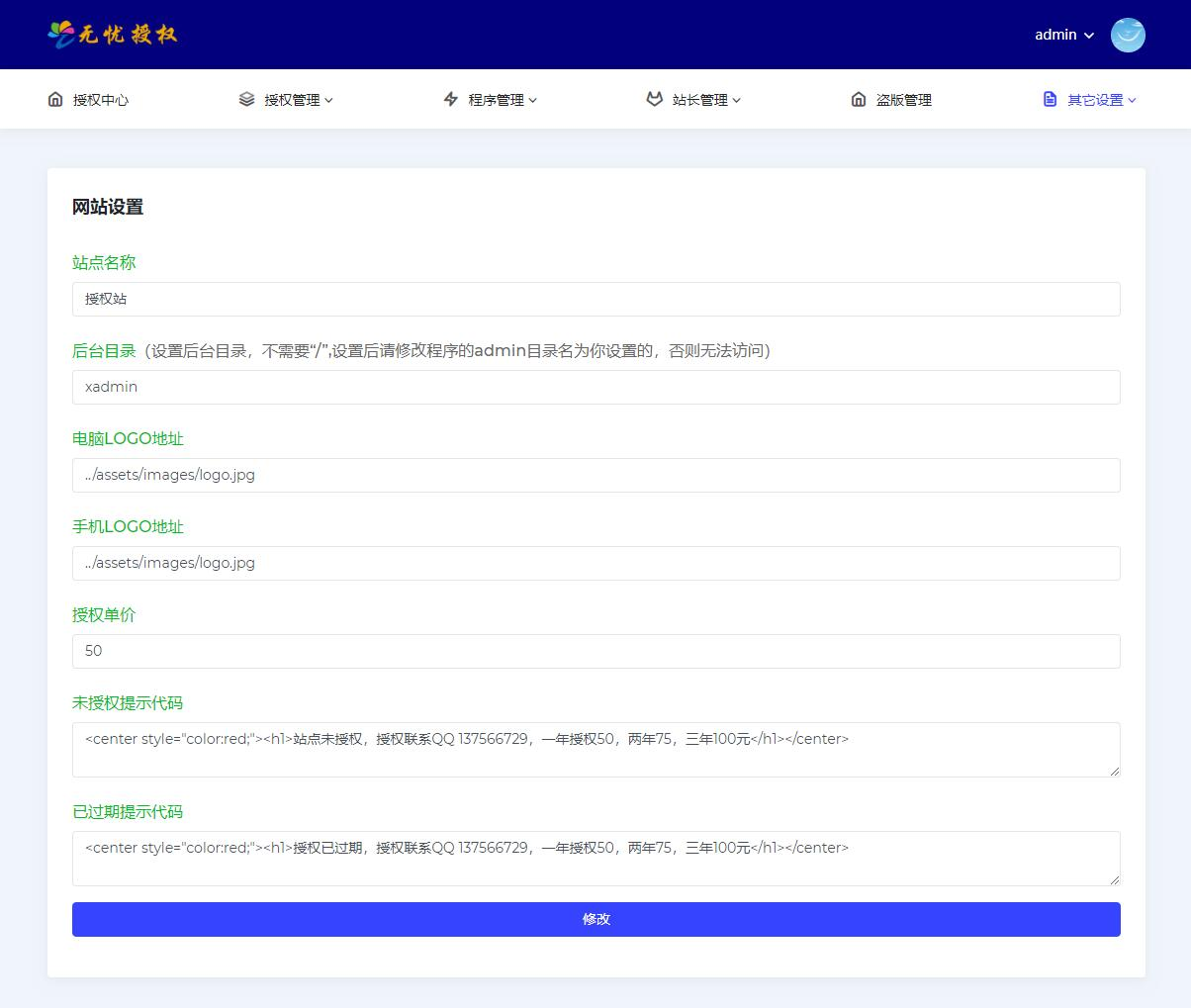Click the house icon beside 盗版管理
Viewport: 1191px width, 1008px height.
[857, 99]
